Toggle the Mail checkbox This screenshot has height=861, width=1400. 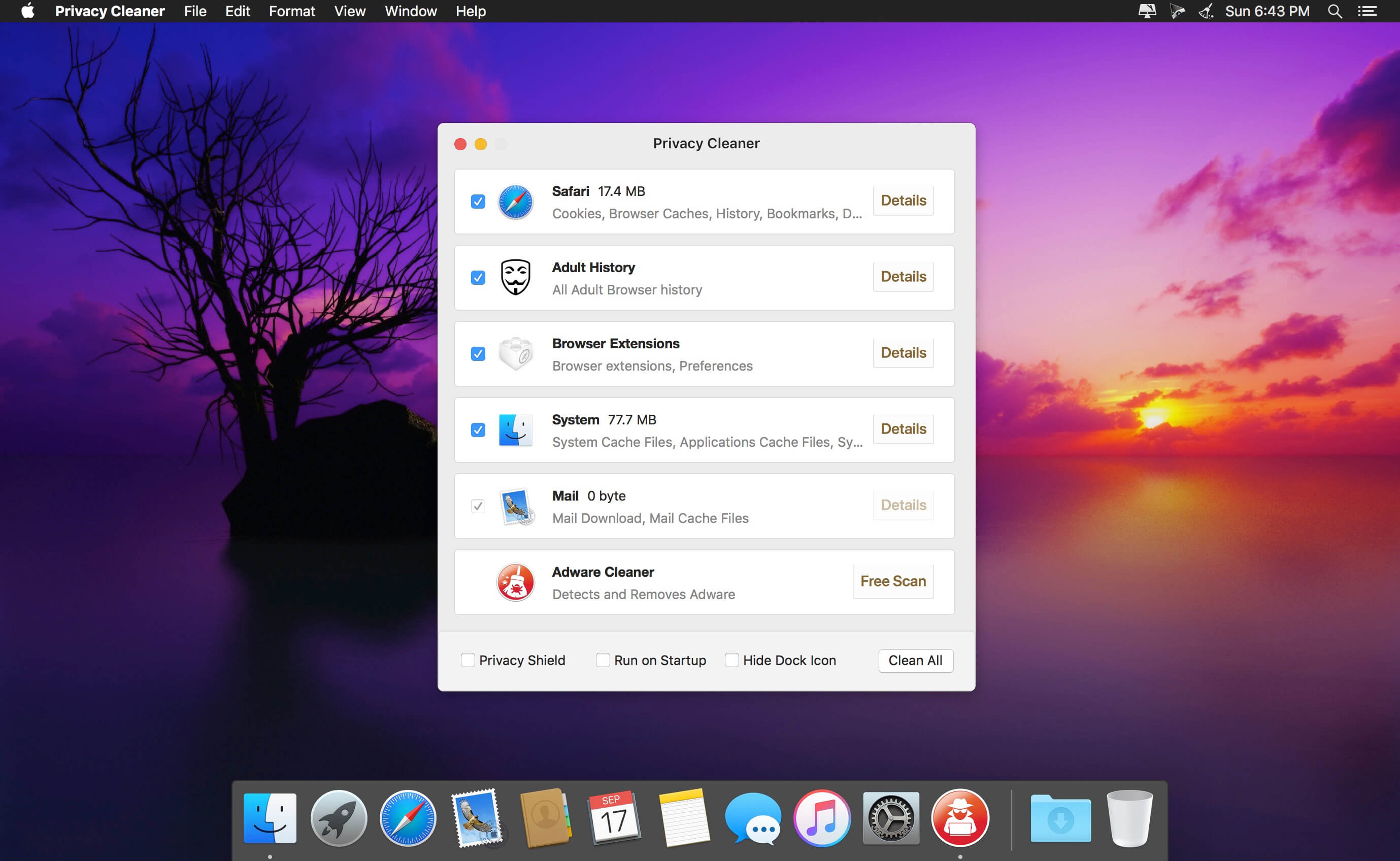478,506
